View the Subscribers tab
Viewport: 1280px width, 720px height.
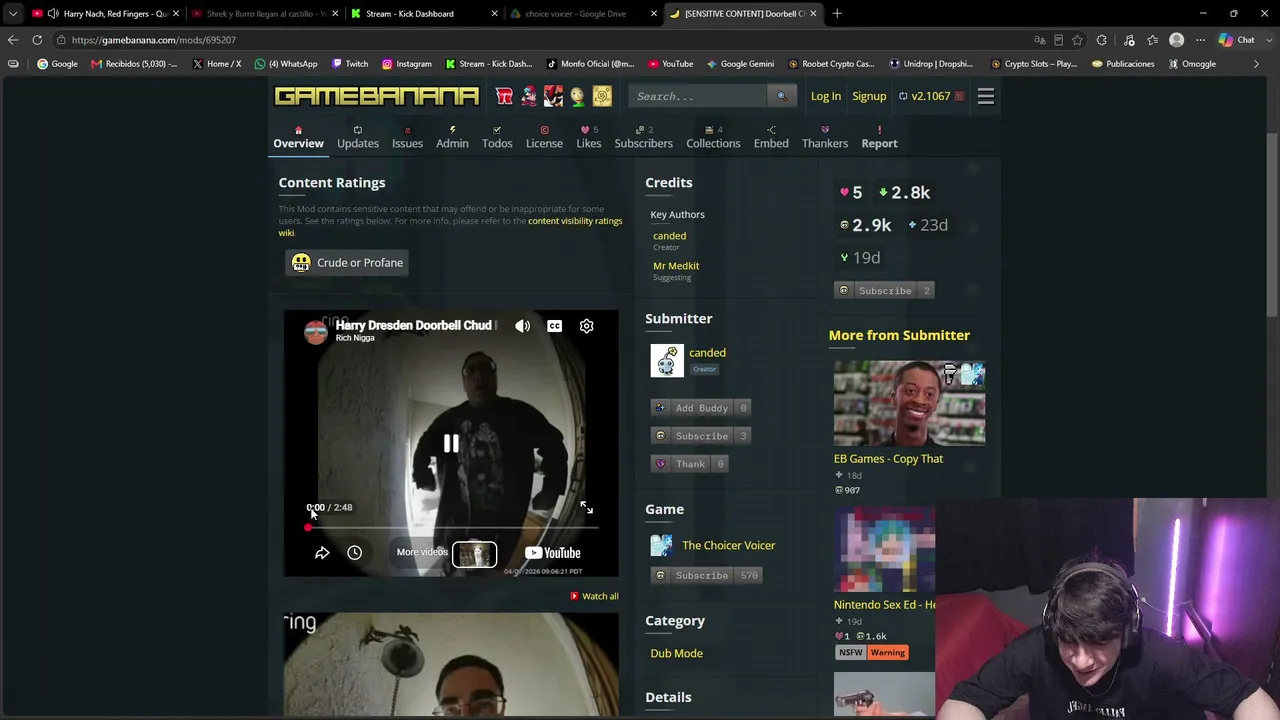pyautogui.click(x=643, y=137)
